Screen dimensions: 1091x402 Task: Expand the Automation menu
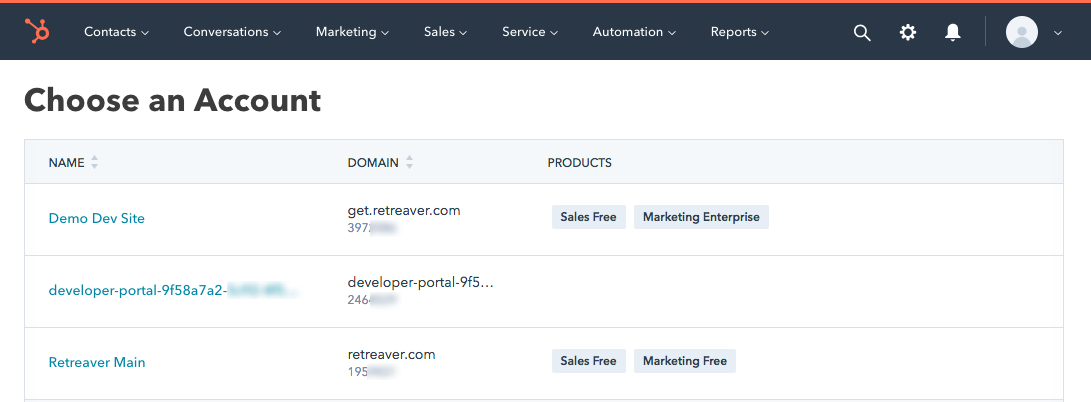click(634, 32)
